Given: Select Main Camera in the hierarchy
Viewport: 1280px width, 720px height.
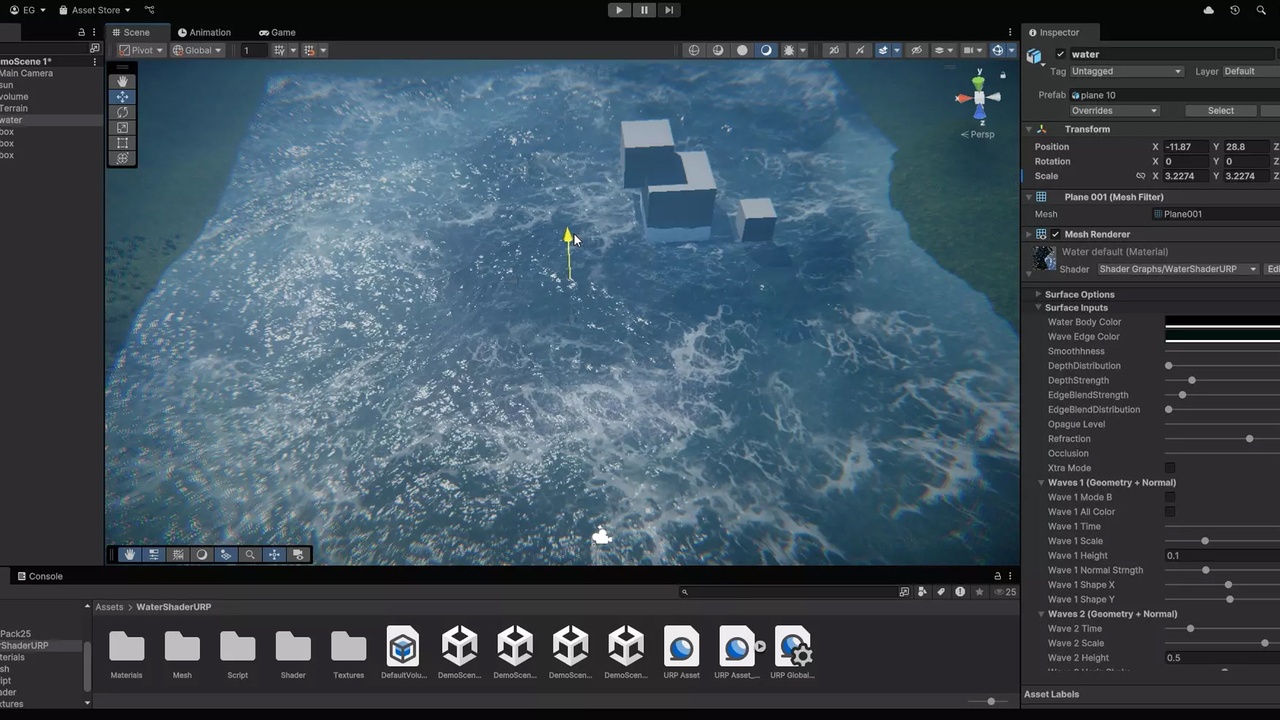Looking at the screenshot, I should 26,73.
